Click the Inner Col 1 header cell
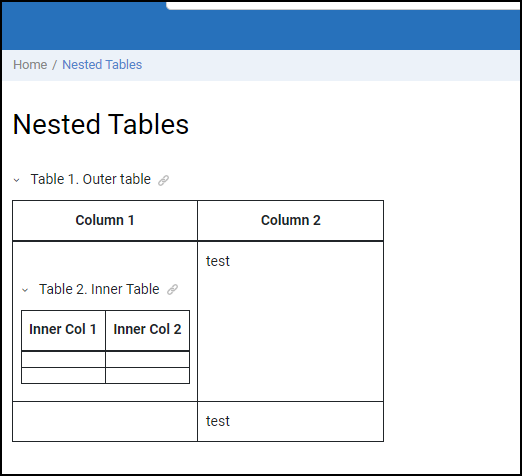522x476 pixels. [x=63, y=330]
